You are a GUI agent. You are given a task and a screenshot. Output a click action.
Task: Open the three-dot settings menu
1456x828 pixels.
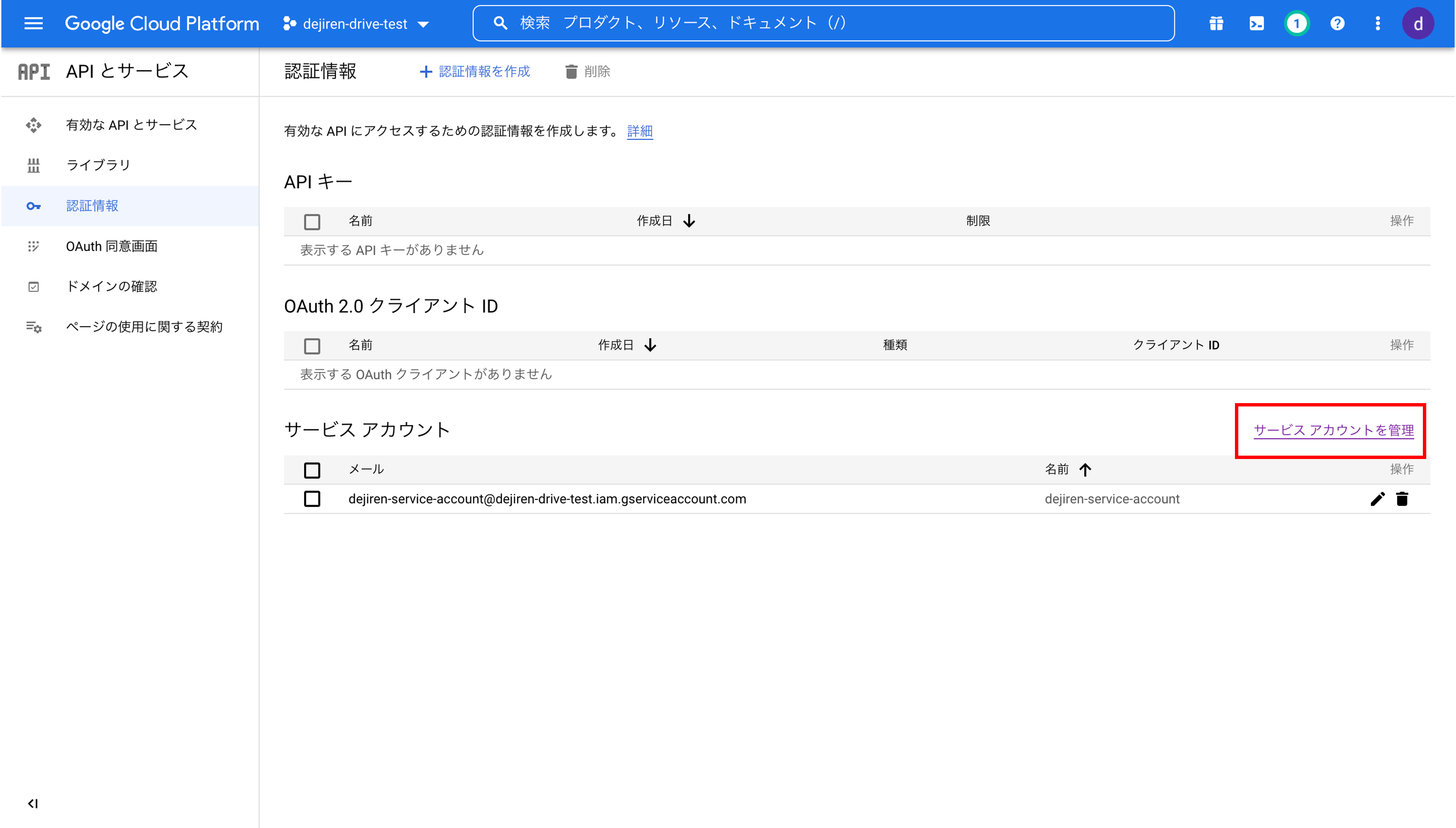click(1377, 23)
